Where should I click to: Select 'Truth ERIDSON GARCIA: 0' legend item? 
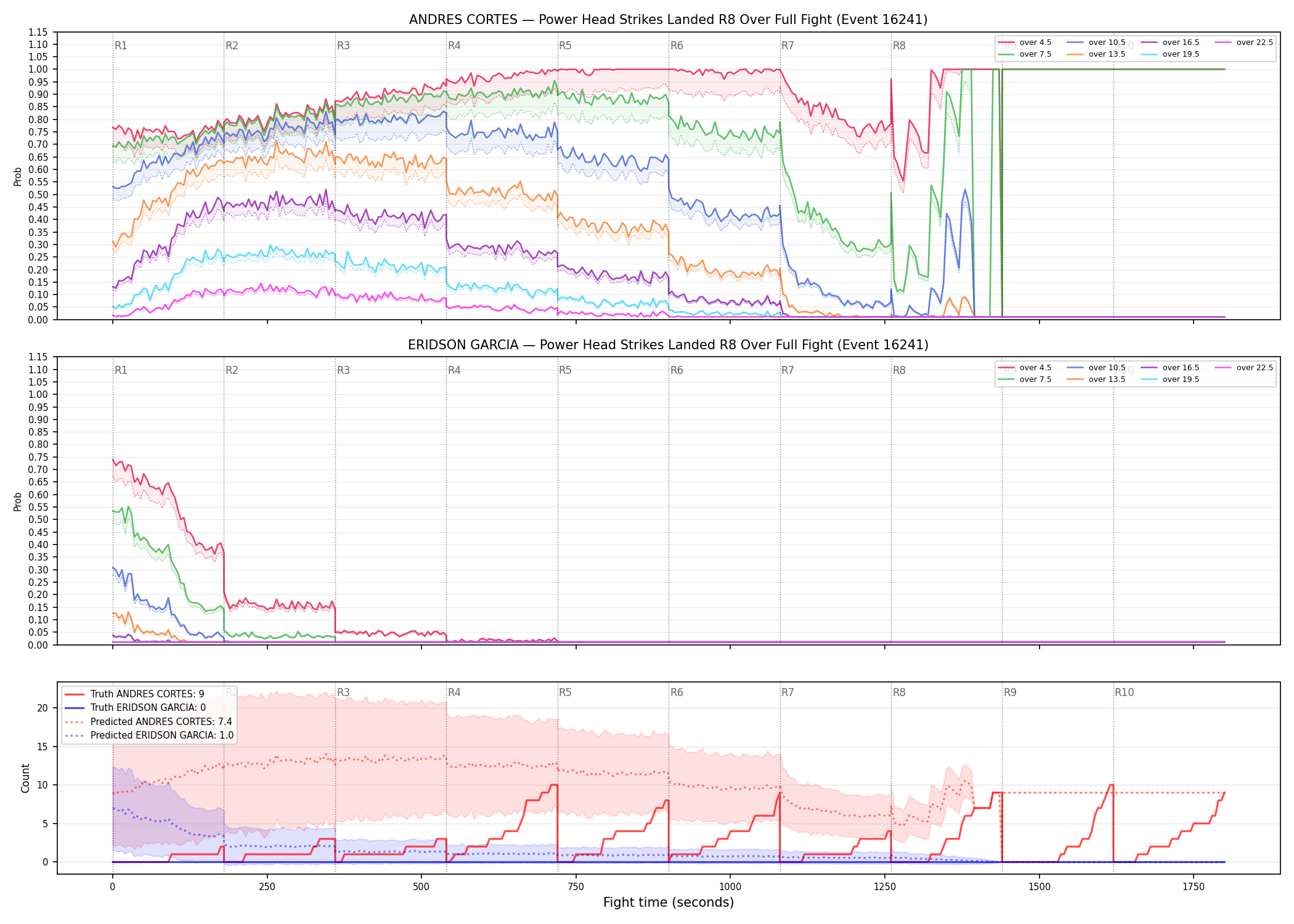135,708
